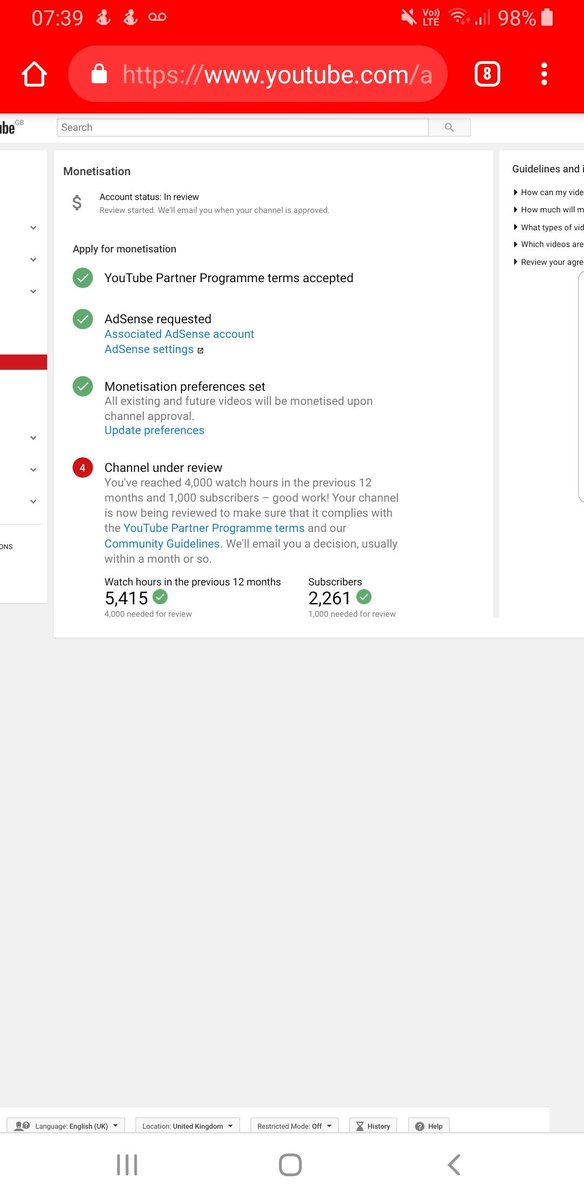Viewport: 584px width, 1200px height.
Task: Click the Update preferences link
Action: (x=154, y=430)
